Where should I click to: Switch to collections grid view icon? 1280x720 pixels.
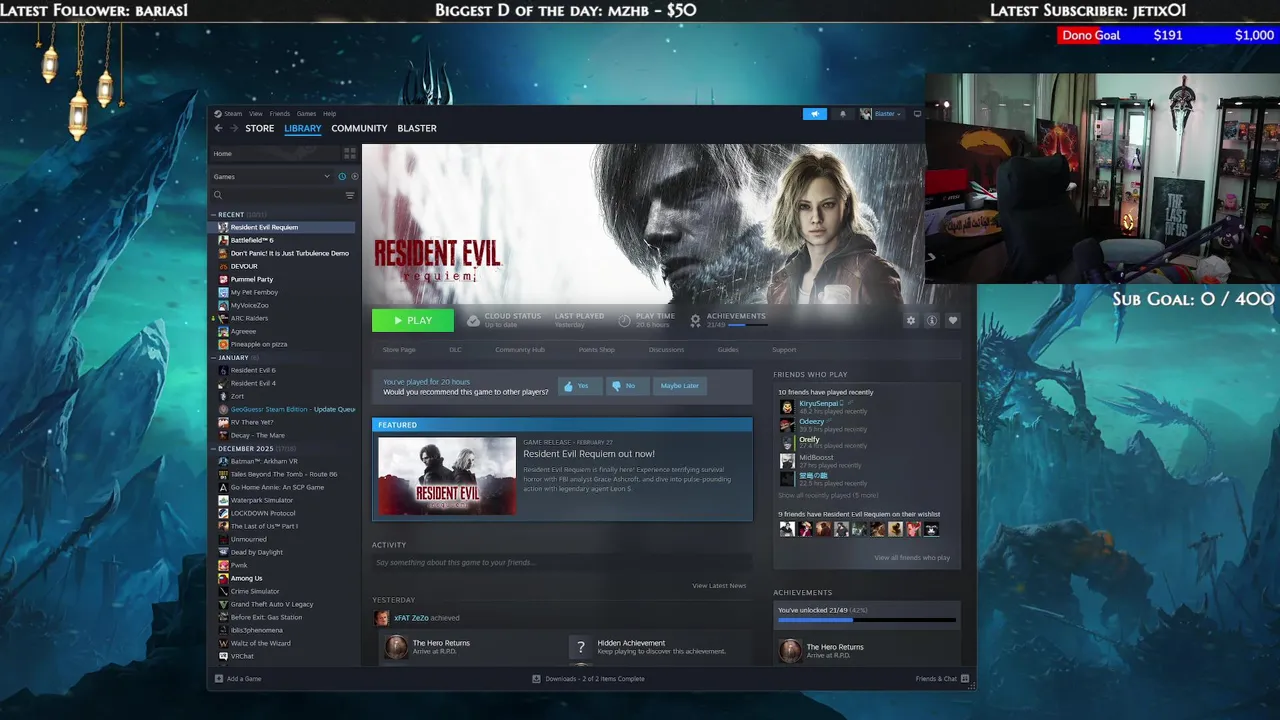pos(349,154)
